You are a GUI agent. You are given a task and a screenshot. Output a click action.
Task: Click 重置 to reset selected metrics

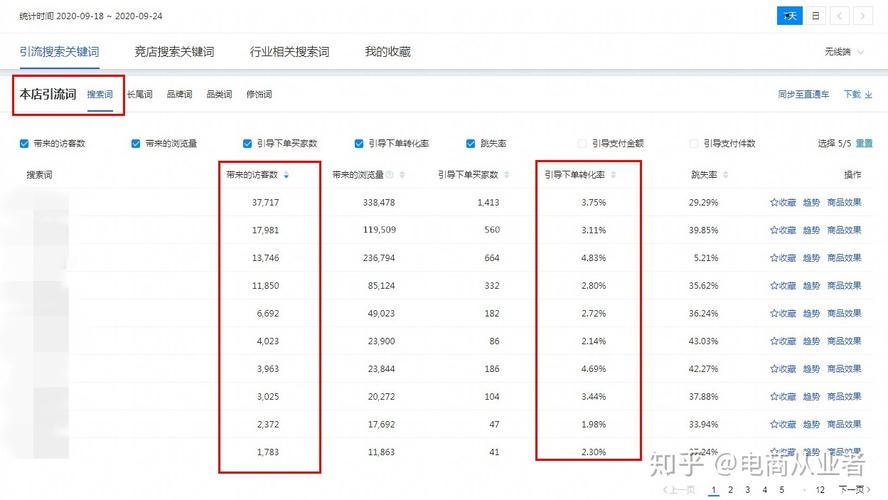click(x=864, y=143)
